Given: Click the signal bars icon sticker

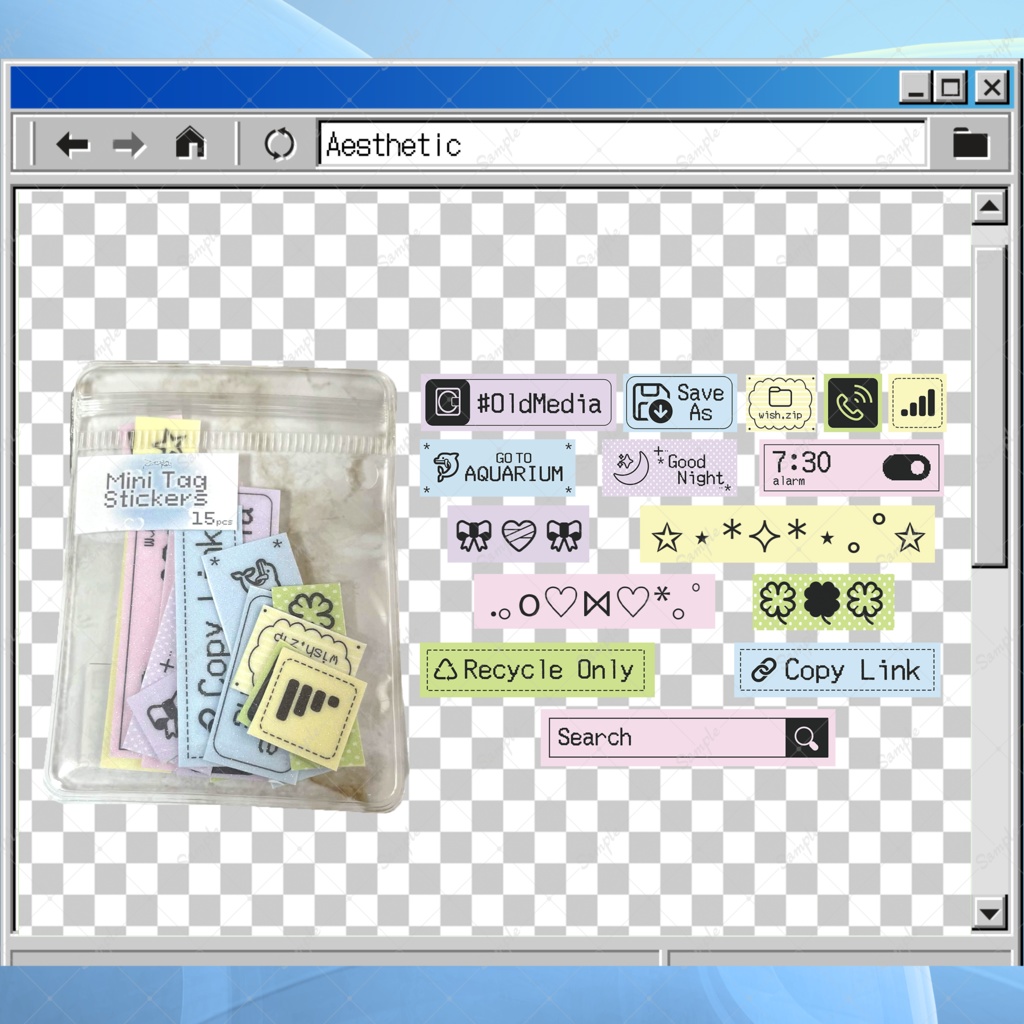Looking at the screenshot, I should tap(917, 403).
